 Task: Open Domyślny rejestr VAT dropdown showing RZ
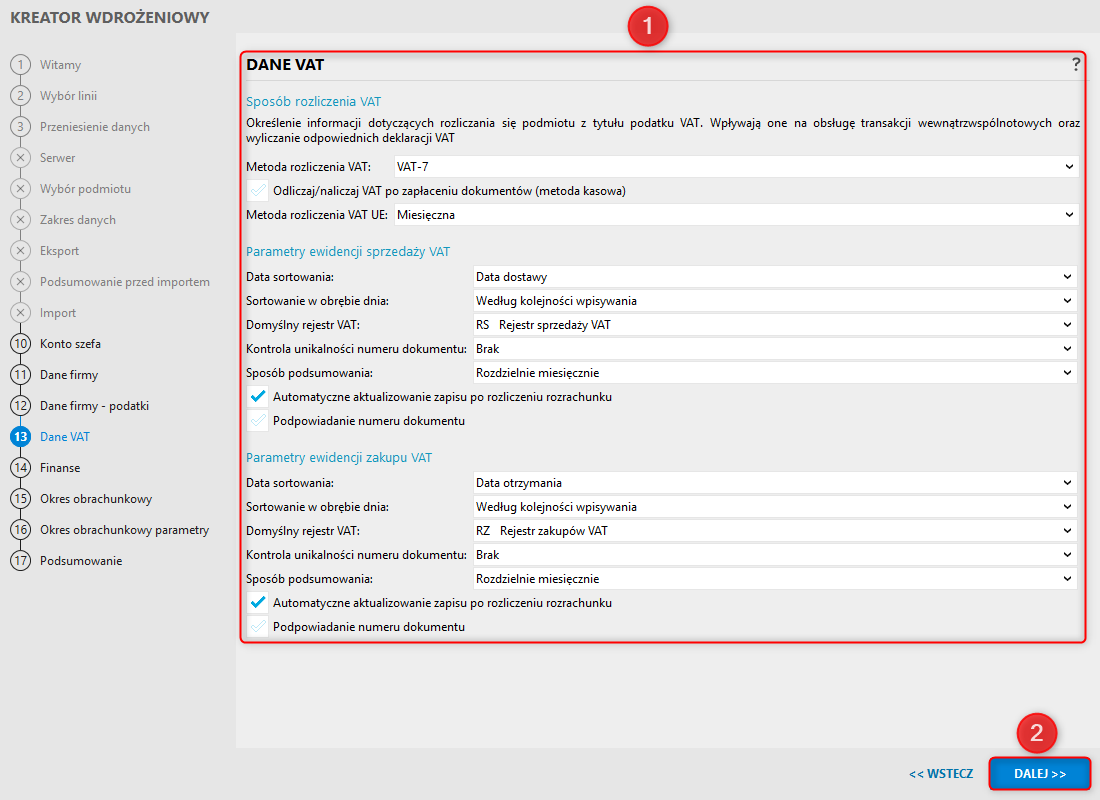pos(775,531)
